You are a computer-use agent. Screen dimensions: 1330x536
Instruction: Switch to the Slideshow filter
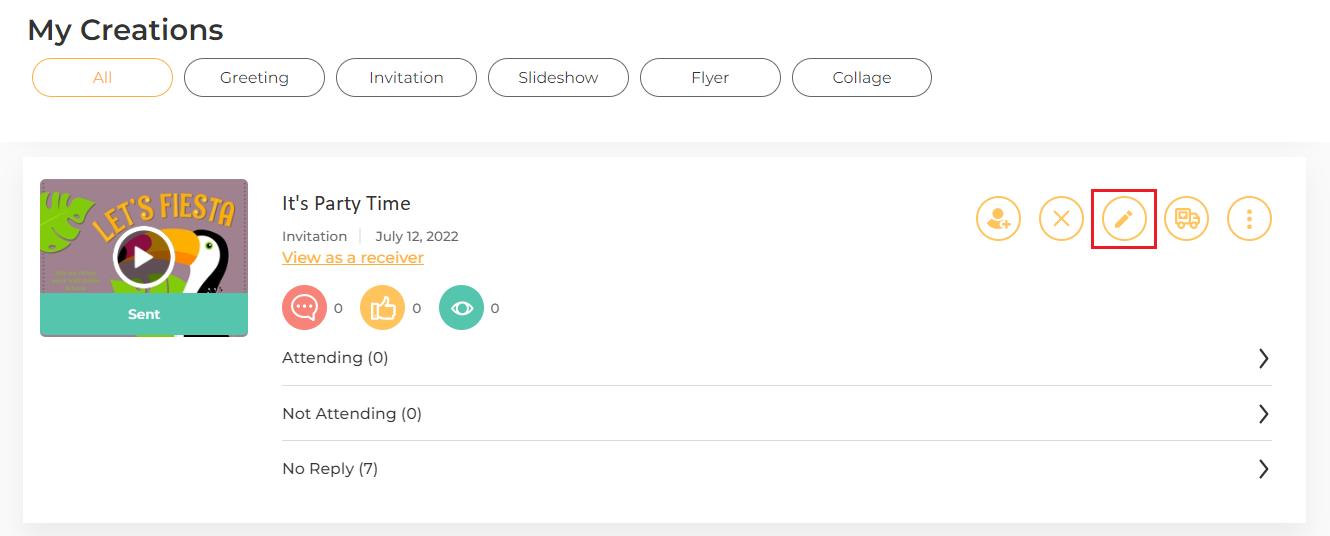558,77
